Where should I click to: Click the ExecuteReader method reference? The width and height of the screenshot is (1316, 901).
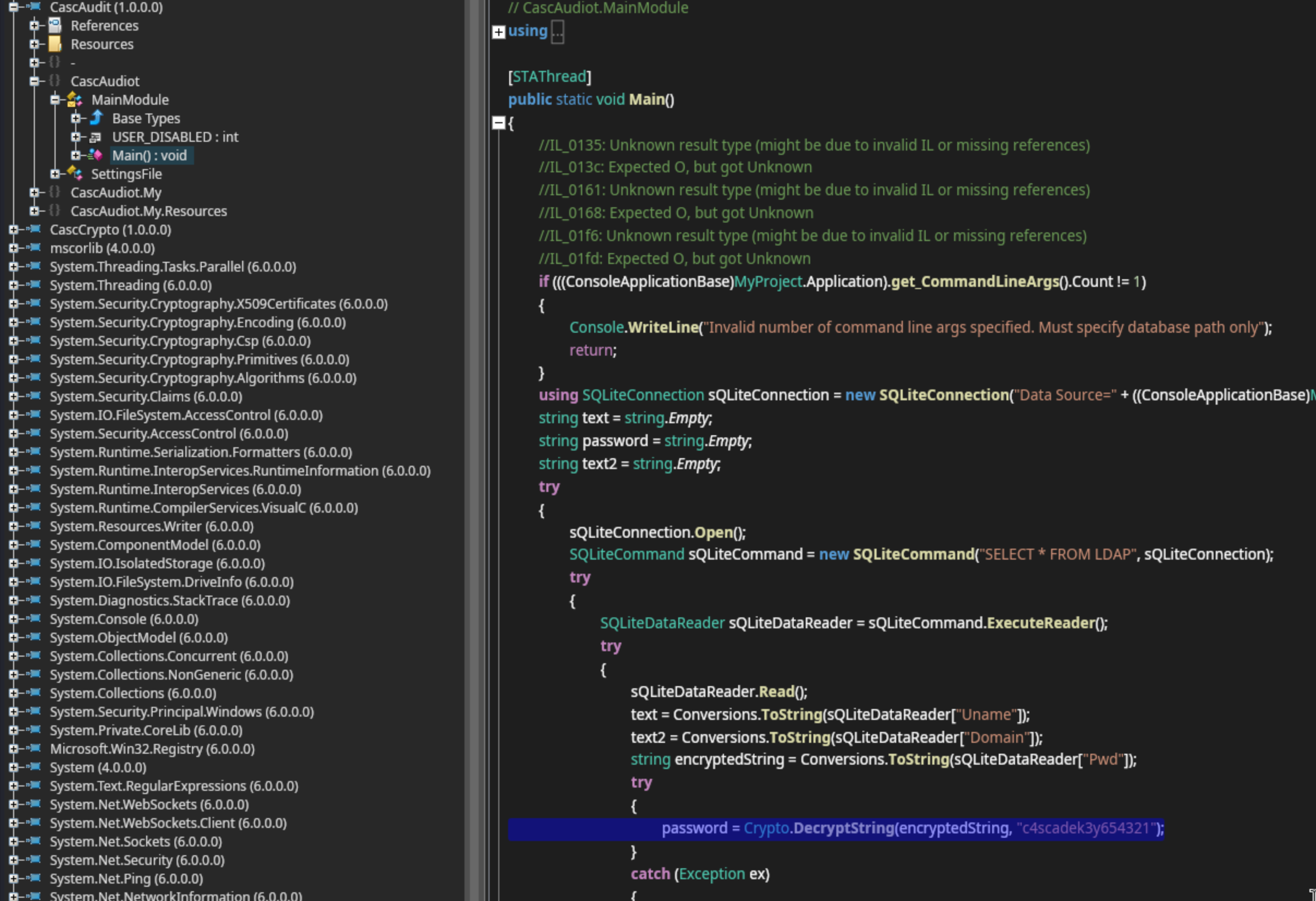pos(1040,623)
